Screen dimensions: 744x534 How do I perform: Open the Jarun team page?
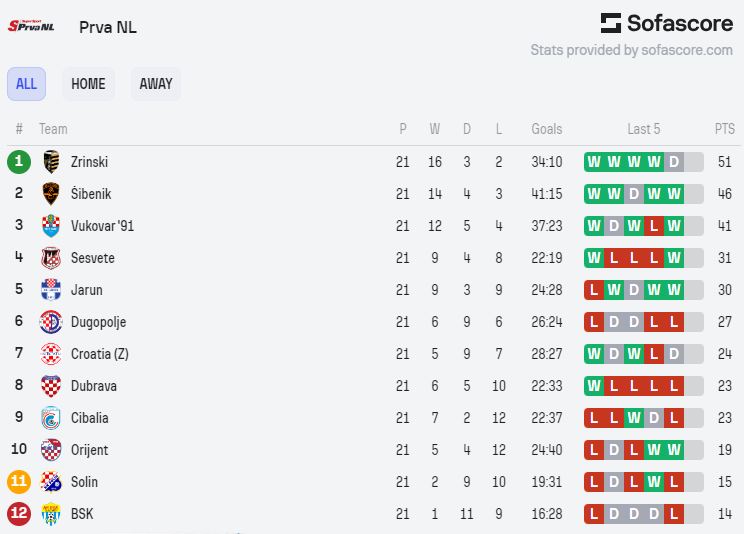point(86,290)
